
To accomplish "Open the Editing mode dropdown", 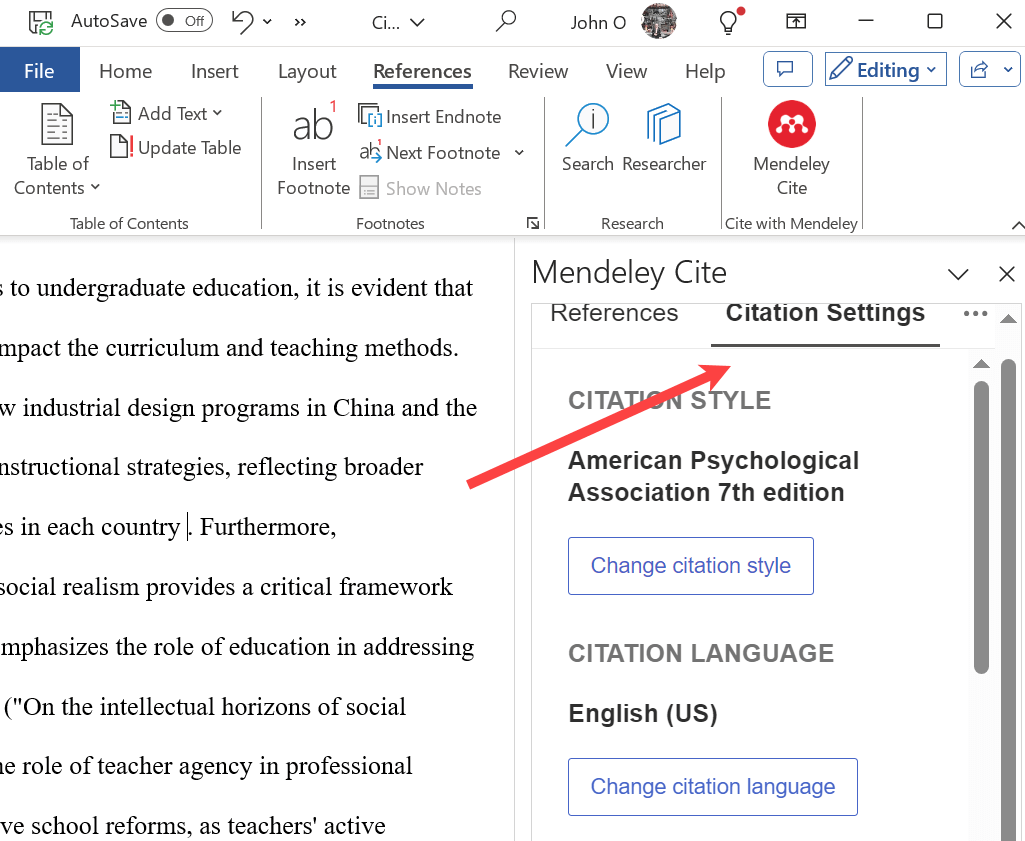I will [885, 69].
